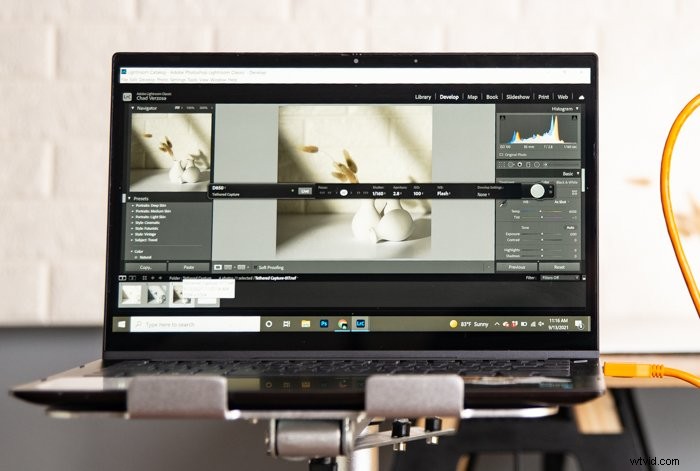Open Task View on the taskbar

[x=287, y=324]
